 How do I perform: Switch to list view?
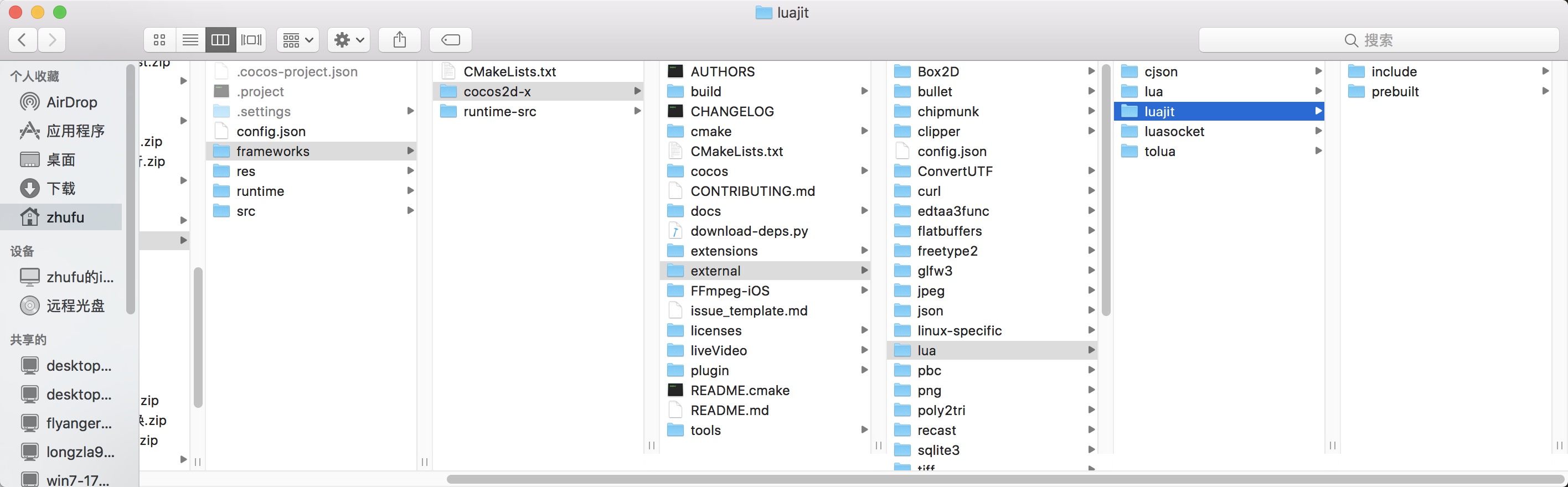coord(190,40)
